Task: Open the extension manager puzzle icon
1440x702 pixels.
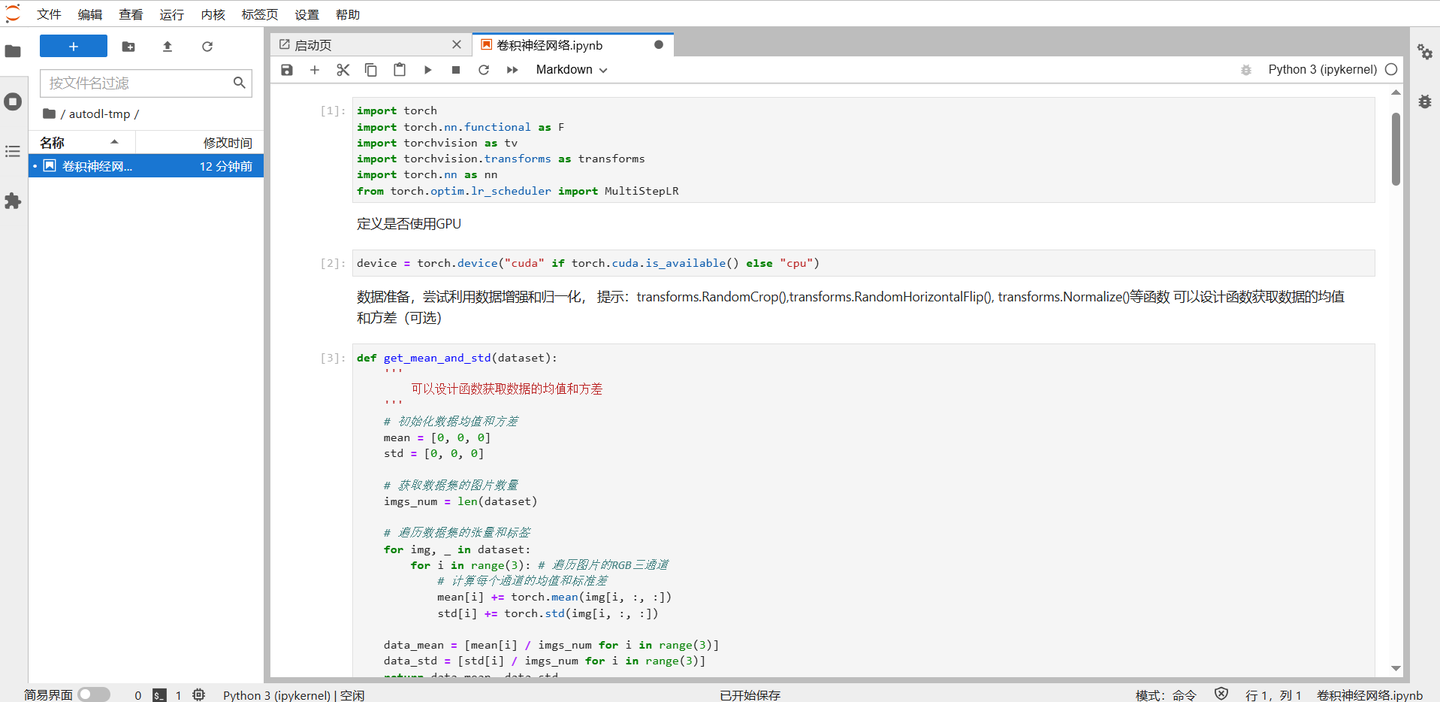Action: [13, 201]
